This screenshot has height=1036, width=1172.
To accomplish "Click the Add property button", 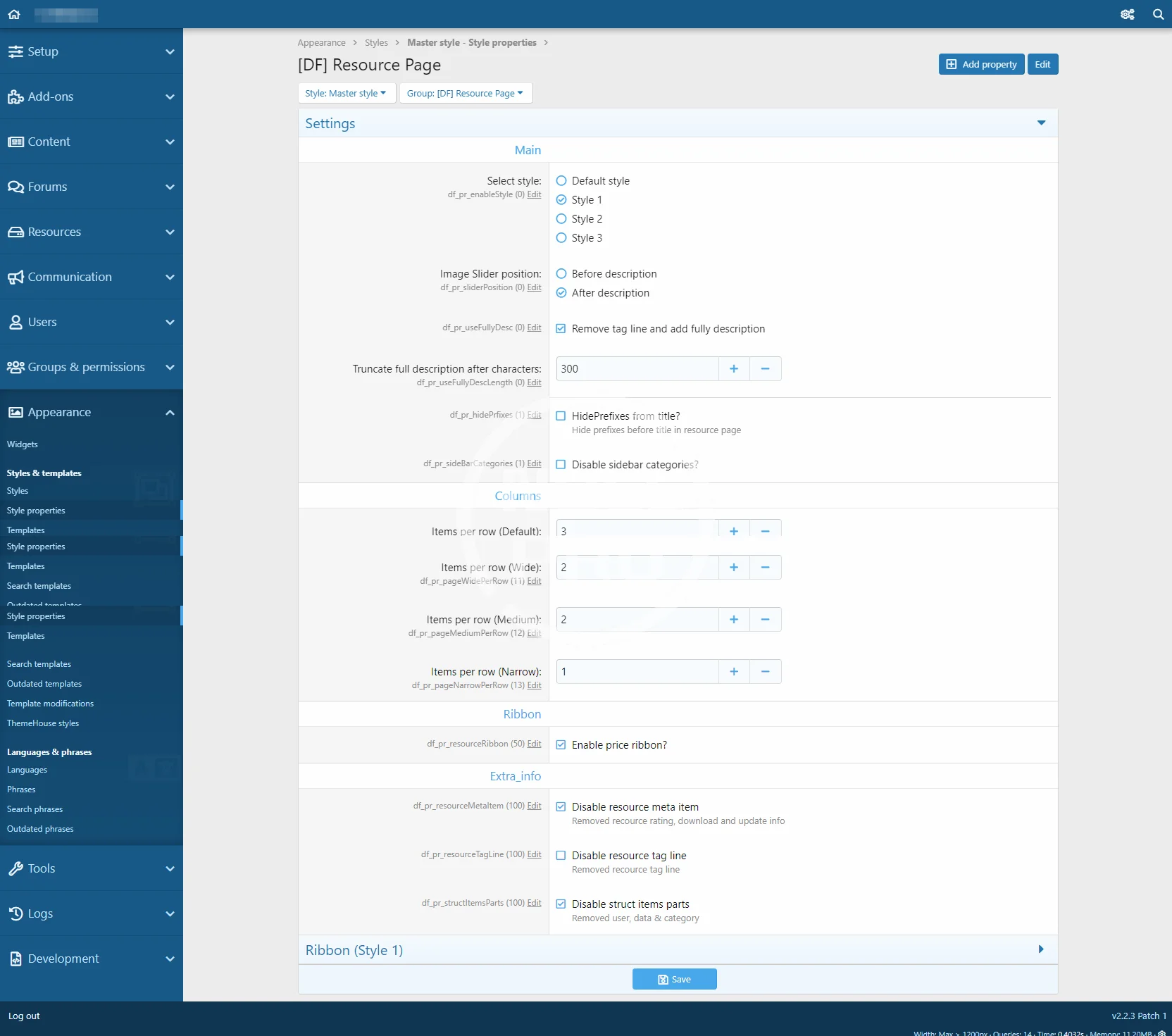I will (x=981, y=64).
